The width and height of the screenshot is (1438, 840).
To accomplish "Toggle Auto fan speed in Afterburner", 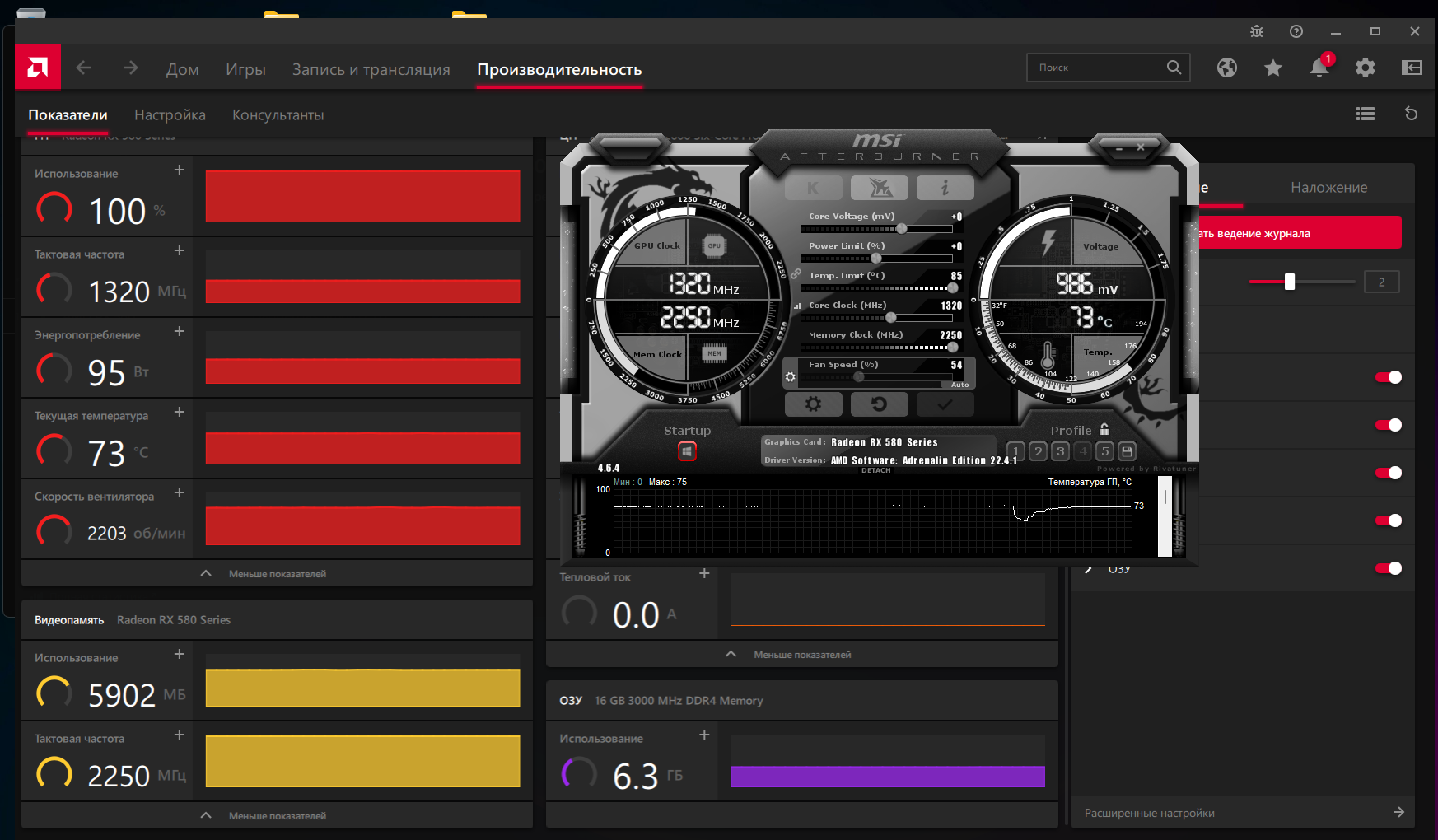I will click(959, 385).
